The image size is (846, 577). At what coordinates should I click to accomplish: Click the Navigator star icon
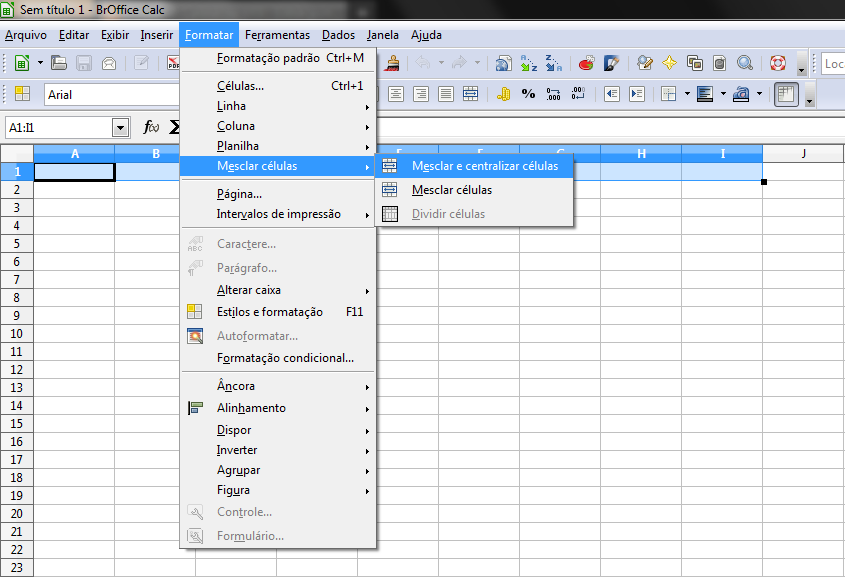pyautogui.click(x=669, y=63)
